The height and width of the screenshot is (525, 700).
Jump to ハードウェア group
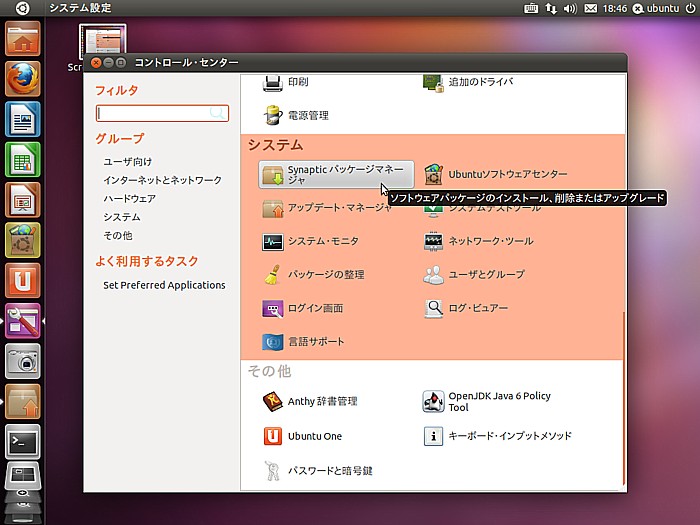tap(129, 199)
